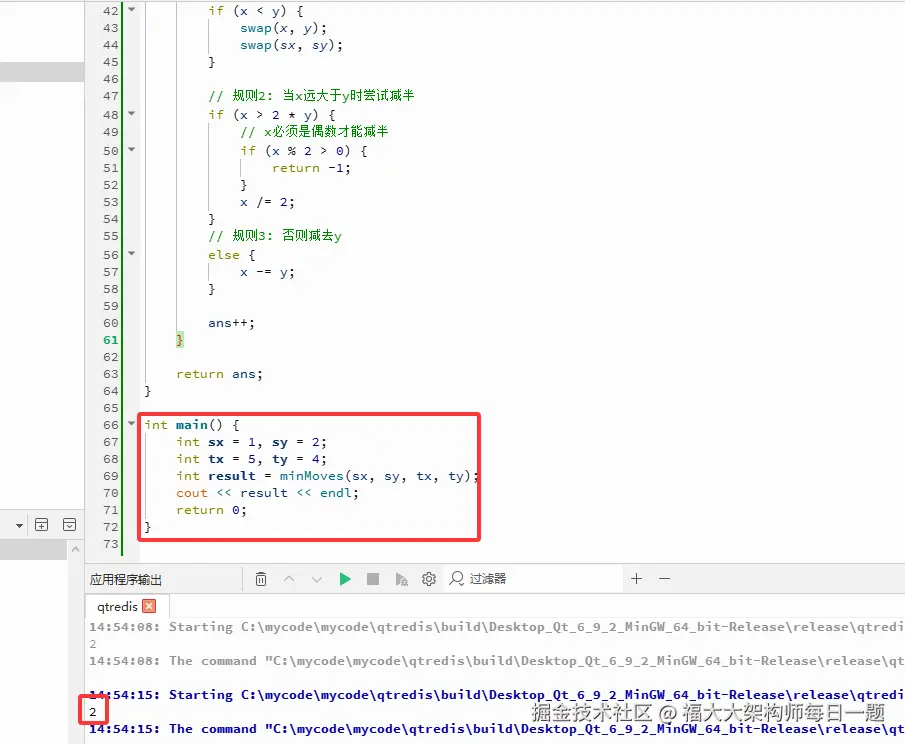This screenshot has width=905, height=744.
Task: Click the 14:54:15 Starting output line
Action: [x=496, y=695]
